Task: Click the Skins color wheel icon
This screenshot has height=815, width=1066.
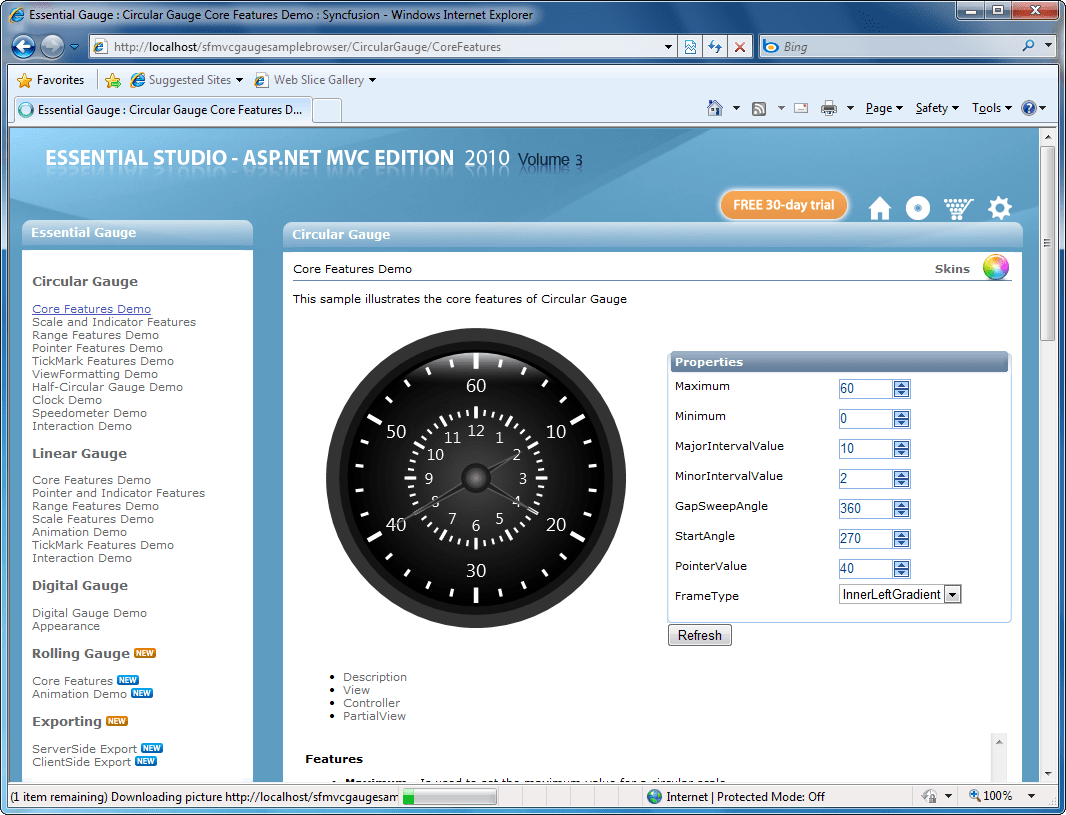Action: point(996,267)
